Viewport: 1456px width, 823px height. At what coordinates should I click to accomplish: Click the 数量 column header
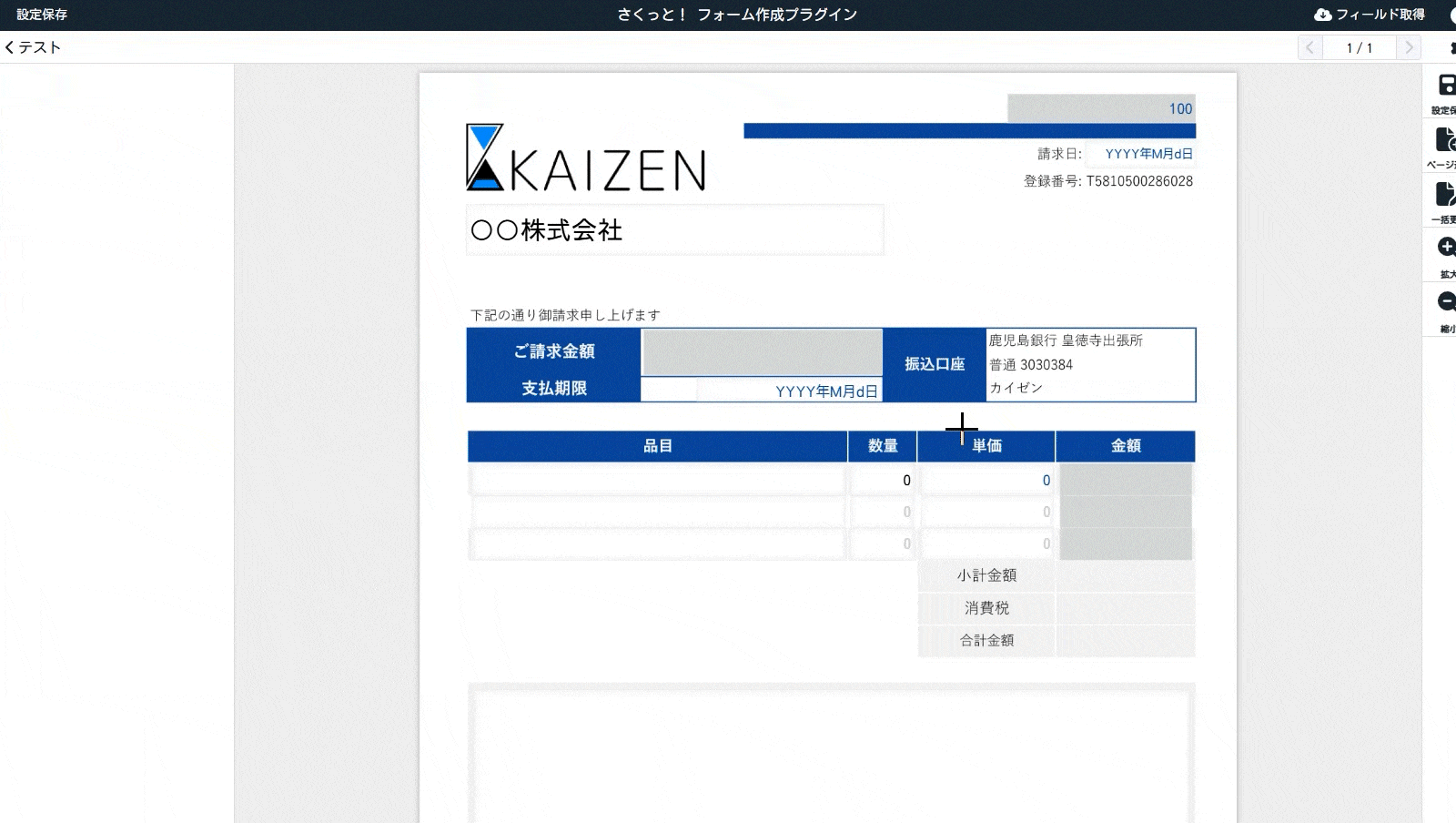[883, 445]
